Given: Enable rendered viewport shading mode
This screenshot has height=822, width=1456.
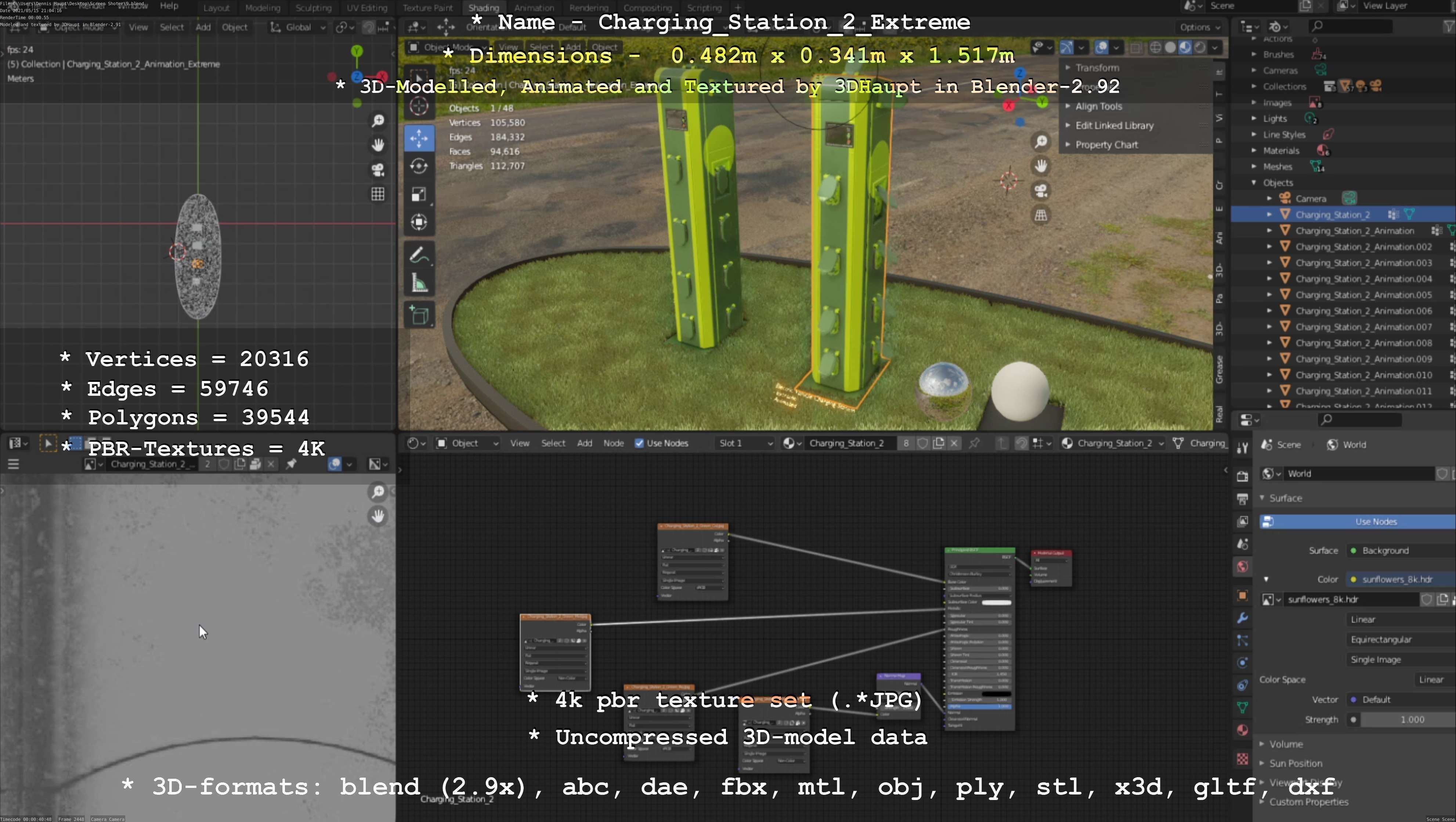Looking at the screenshot, I should (x=1199, y=47).
